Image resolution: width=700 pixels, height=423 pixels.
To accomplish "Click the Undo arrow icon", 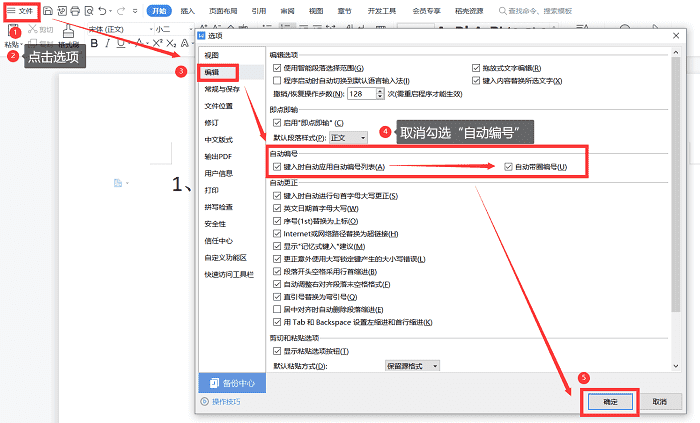I will point(103,11).
